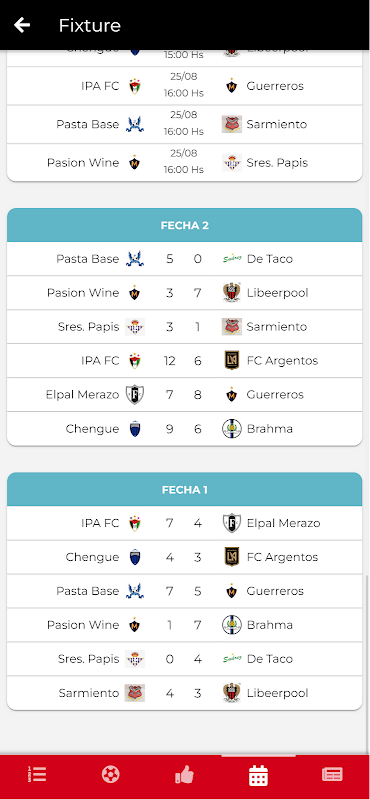Open the Chengue vs Brahma 9-6 match
The height and width of the screenshot is (800, 370).
(x=185, y=429)
